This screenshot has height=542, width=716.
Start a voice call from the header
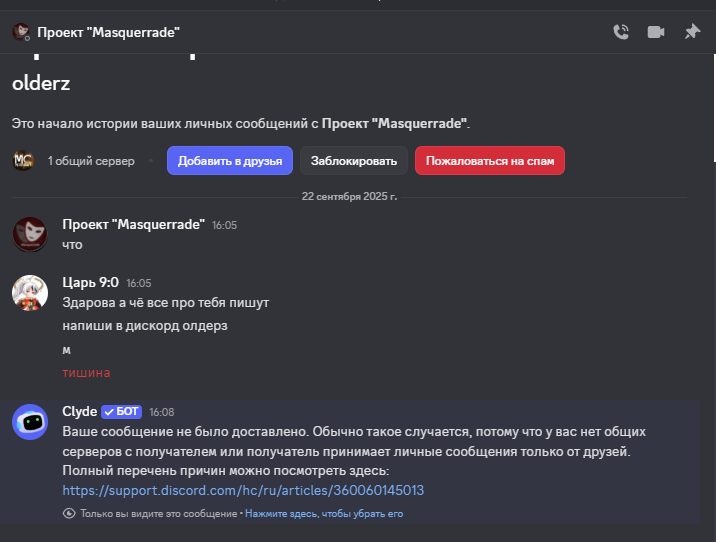coord(621,32)
